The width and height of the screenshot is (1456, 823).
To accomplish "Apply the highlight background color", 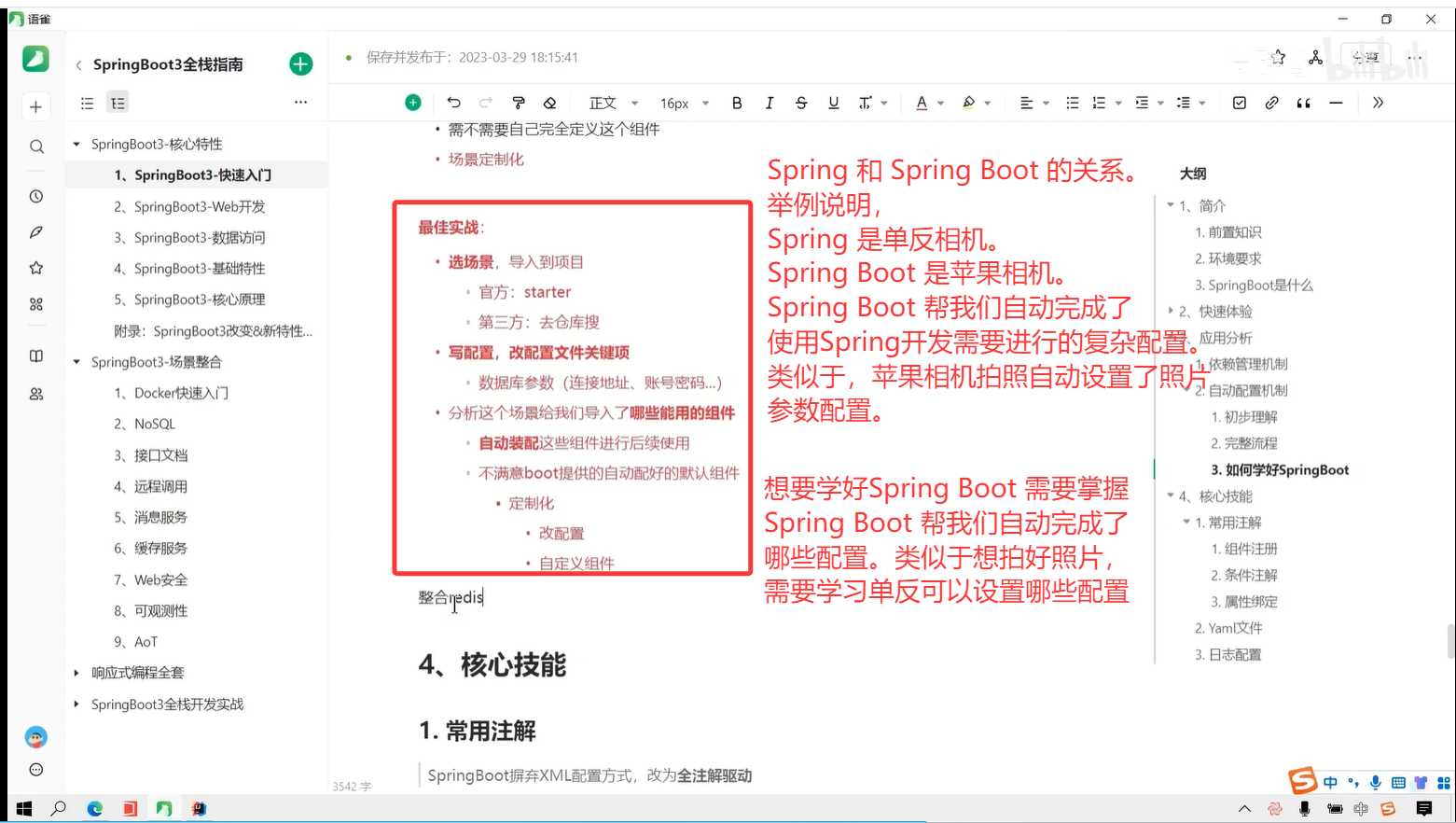I will (x=968, y=103).
